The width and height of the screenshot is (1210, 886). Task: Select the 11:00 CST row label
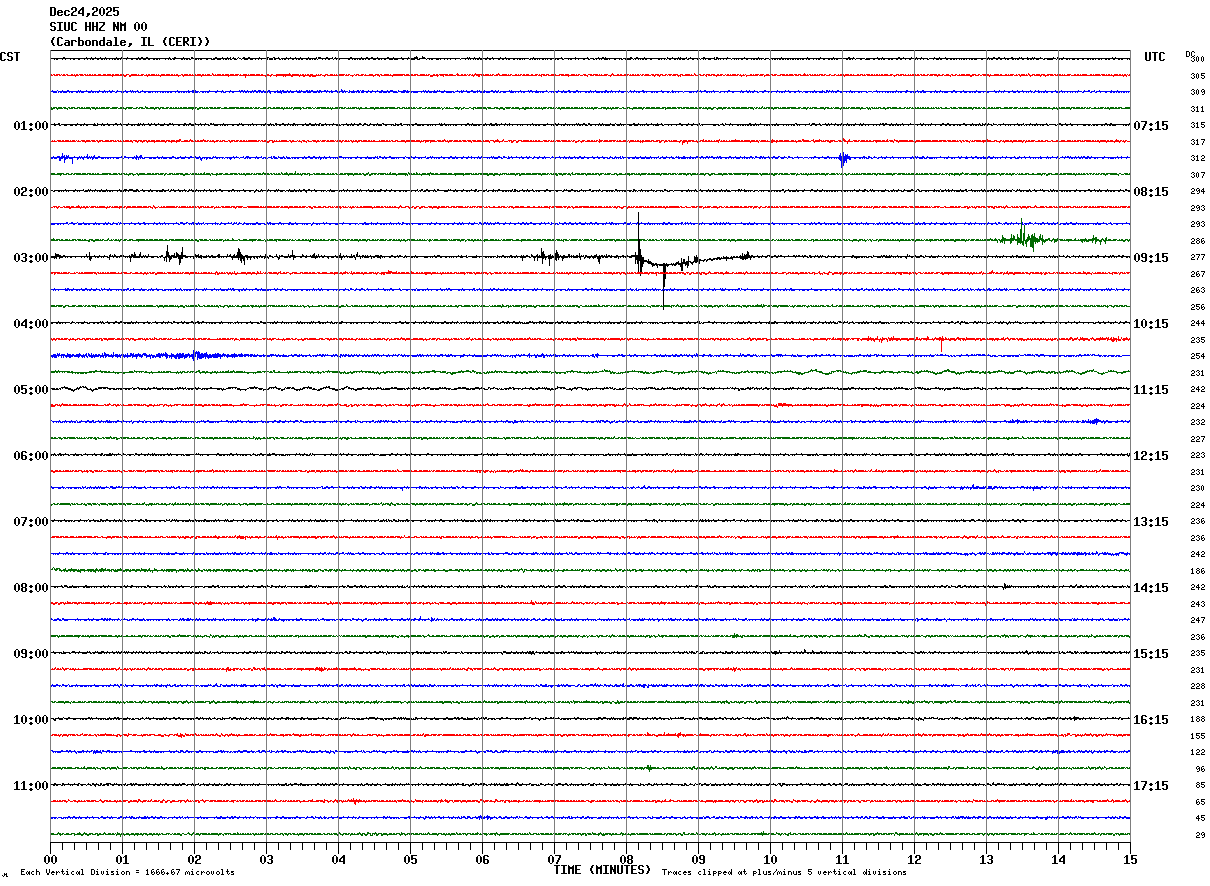coord(31,786)
